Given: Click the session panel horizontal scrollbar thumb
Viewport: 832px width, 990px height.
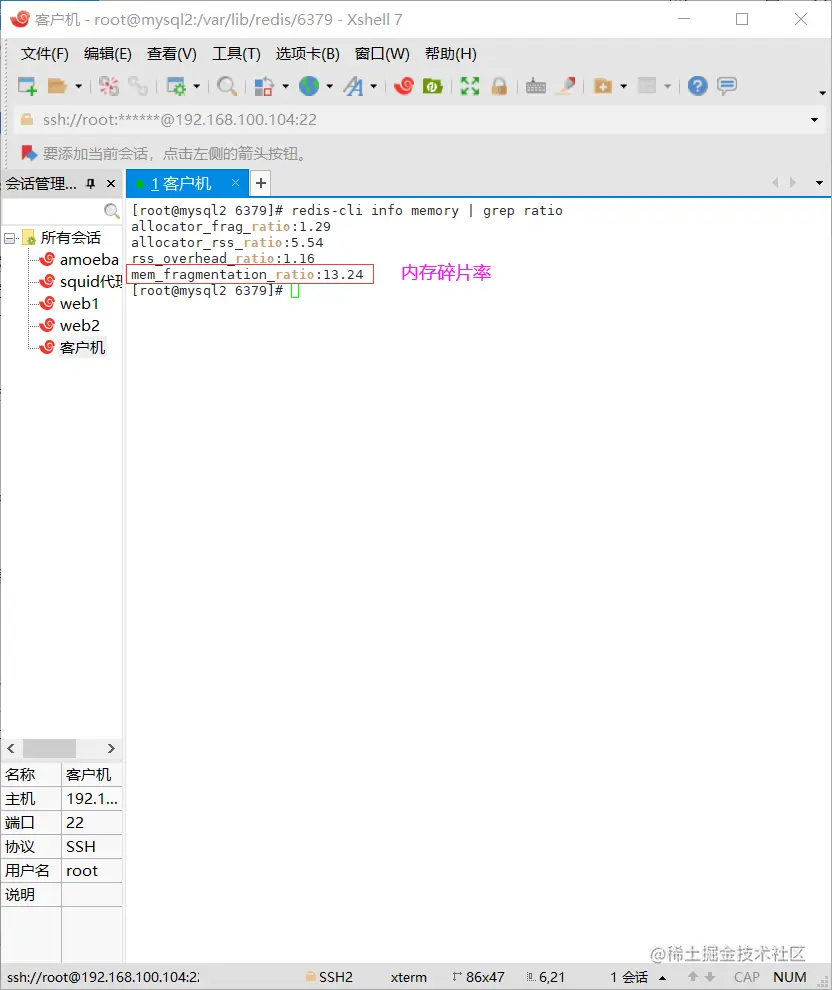Looking at the screenshot, I should coord(49,749).
